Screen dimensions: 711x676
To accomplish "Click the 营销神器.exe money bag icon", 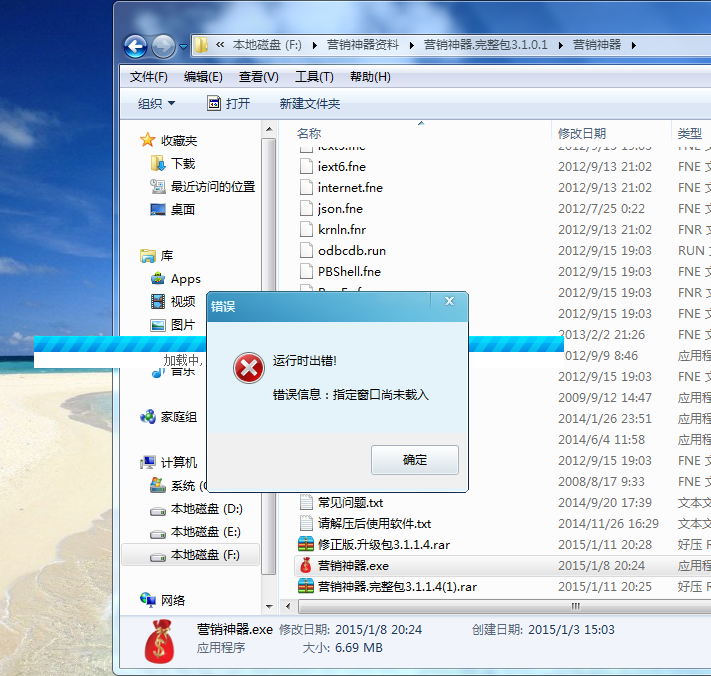I will [x=306, y=565].
